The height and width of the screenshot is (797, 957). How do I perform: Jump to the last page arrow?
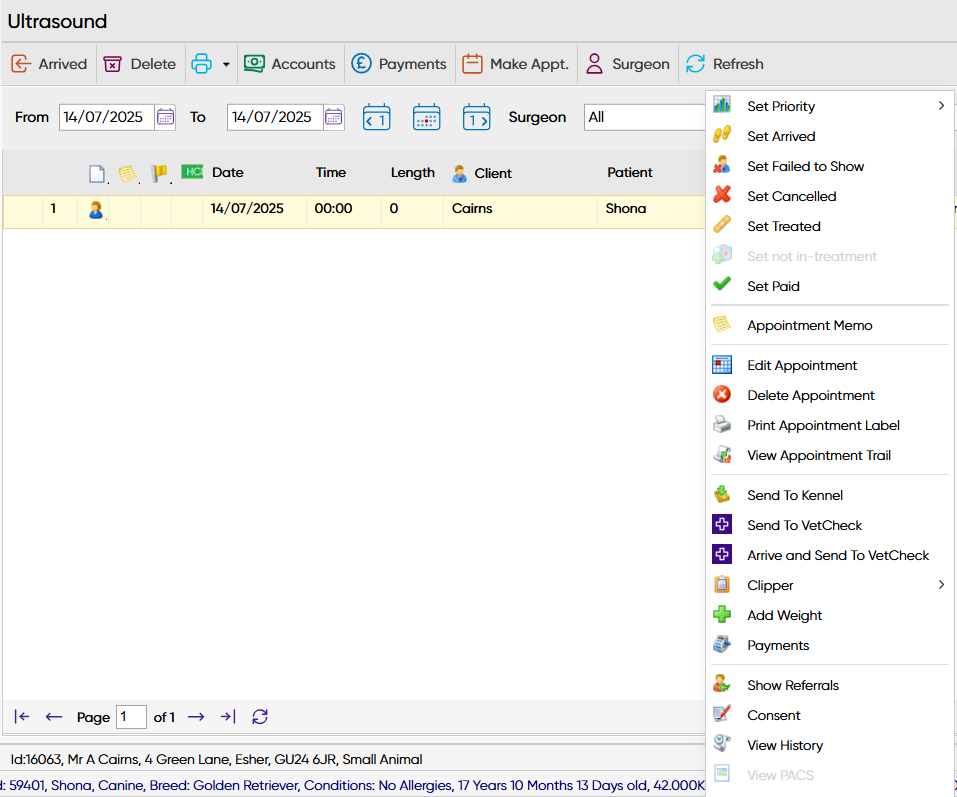(x=228, y=717)
